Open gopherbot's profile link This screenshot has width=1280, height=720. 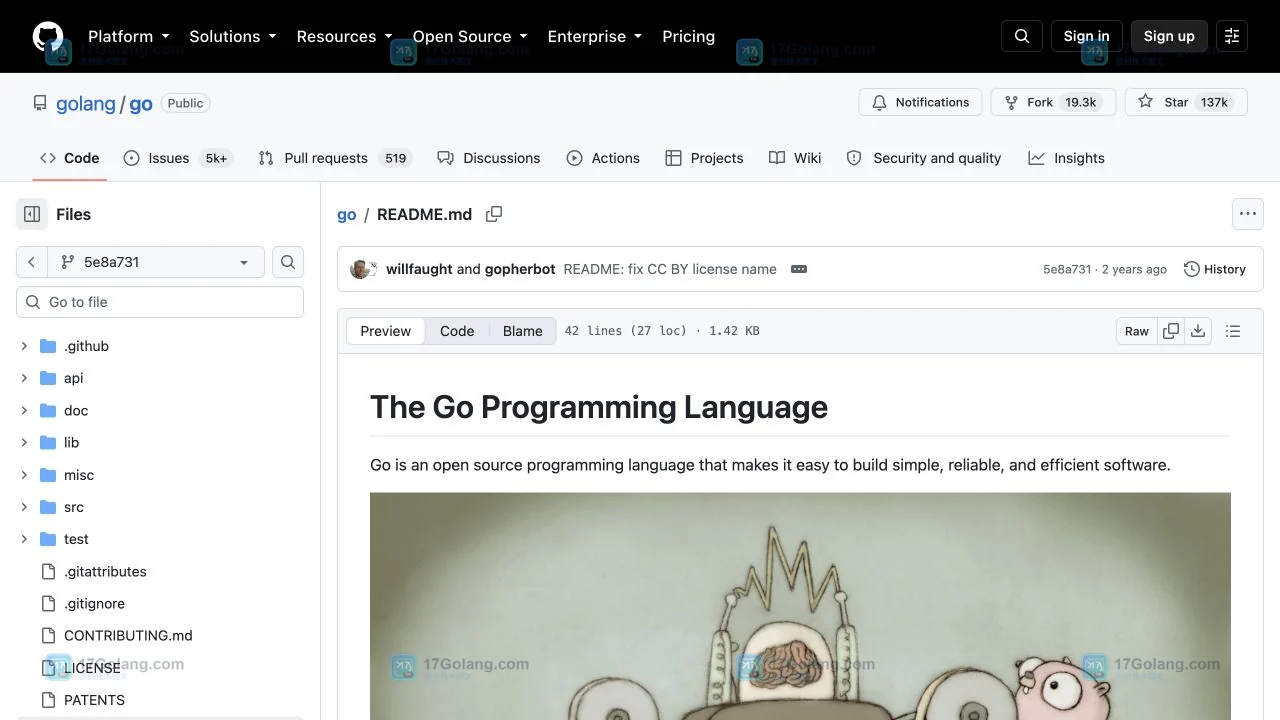[x=520, y=269]
